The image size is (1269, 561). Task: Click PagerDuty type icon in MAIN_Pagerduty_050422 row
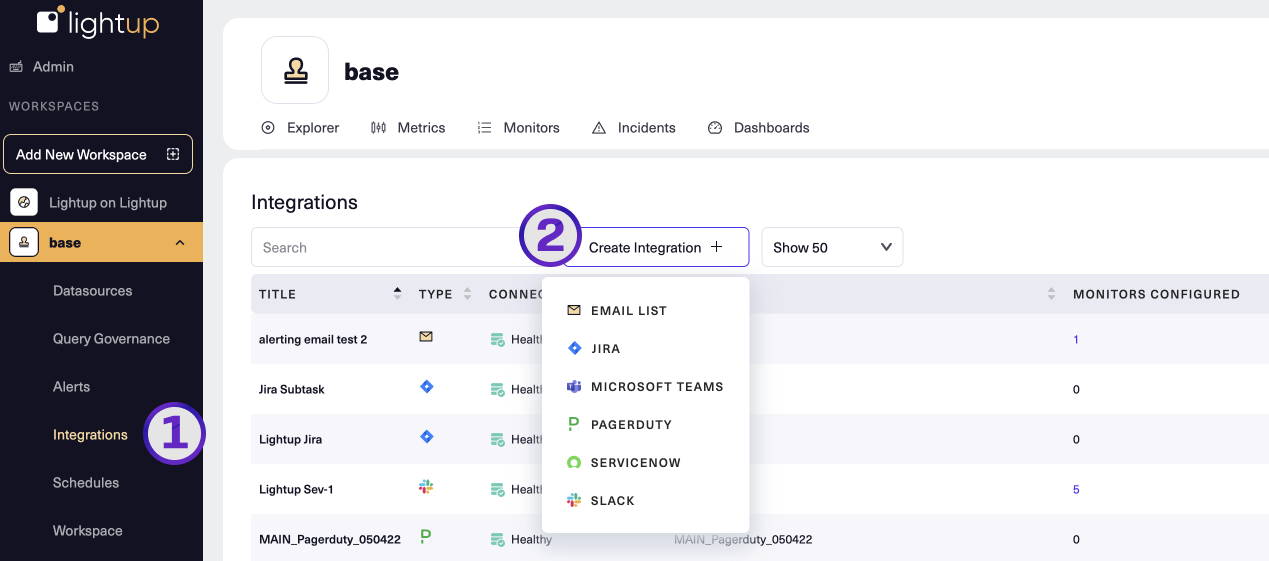click(x=426, y=537)
